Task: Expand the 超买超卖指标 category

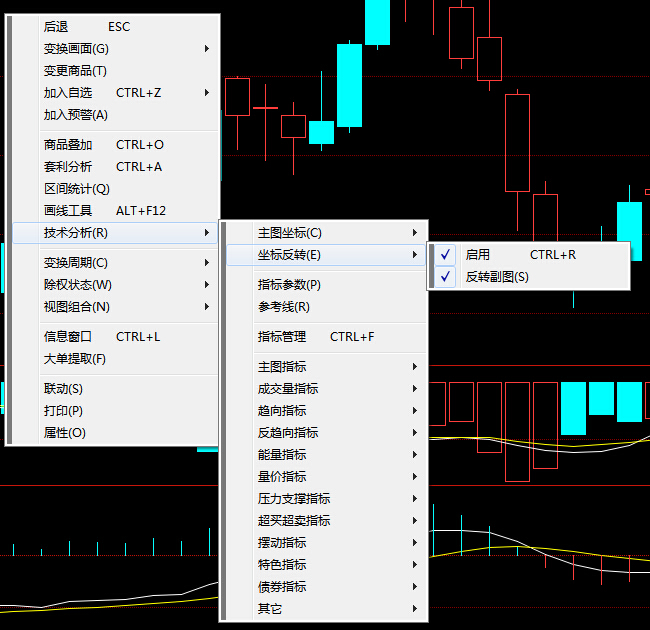Action: point(294,521)
